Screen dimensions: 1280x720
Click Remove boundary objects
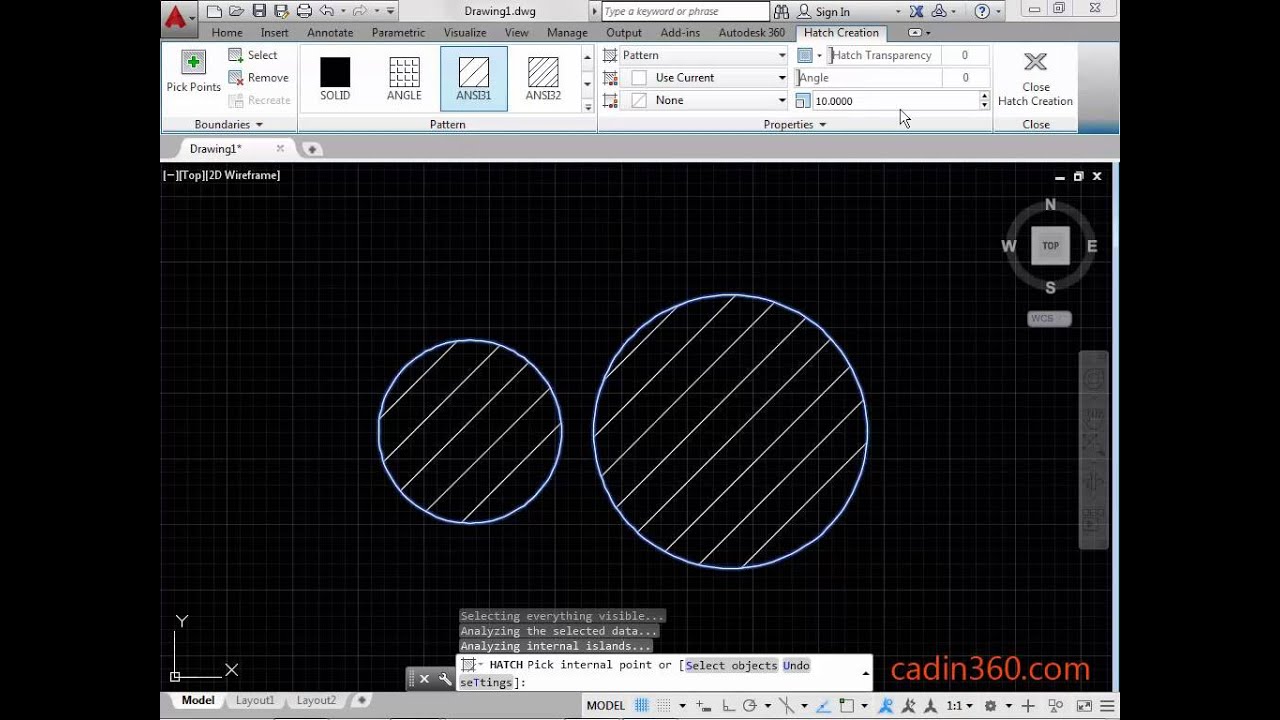[258, 77]
